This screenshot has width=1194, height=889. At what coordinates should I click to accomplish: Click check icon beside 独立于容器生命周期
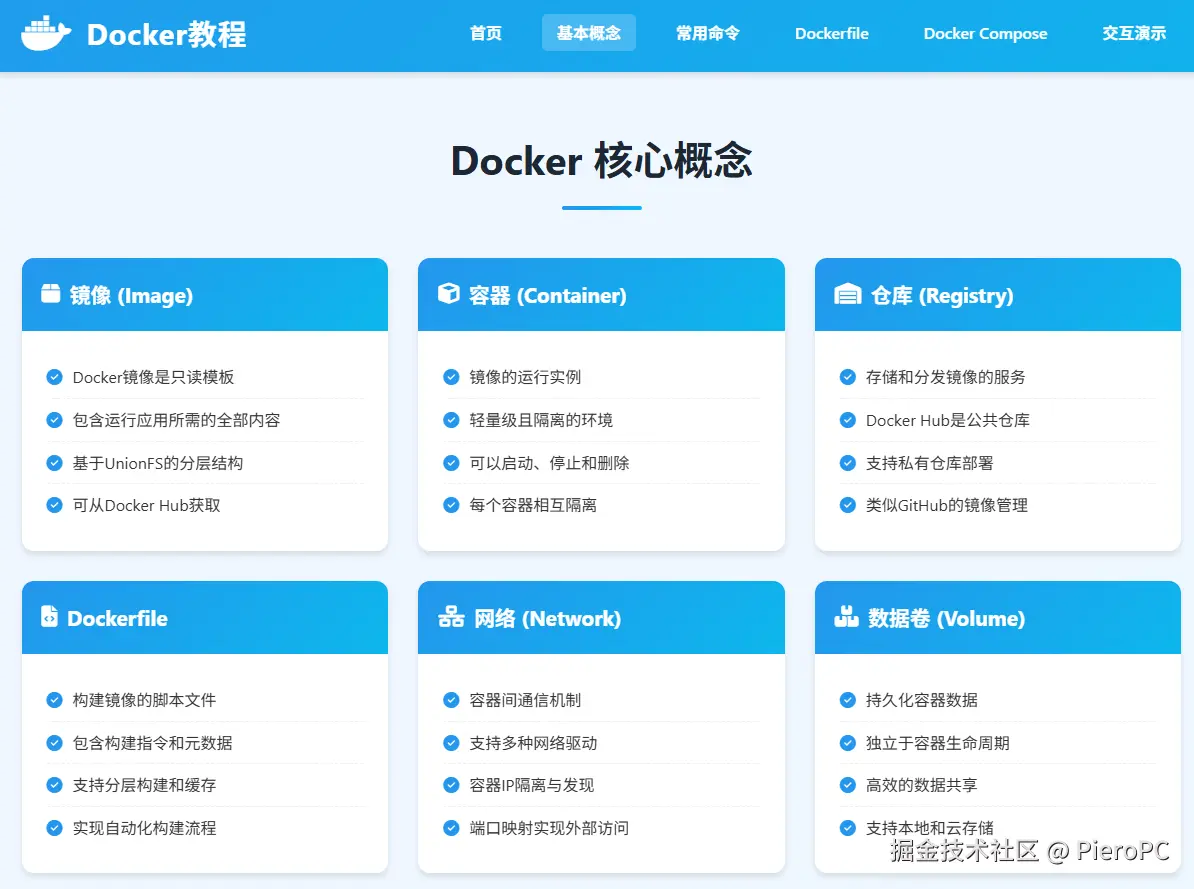click(848, 743)
